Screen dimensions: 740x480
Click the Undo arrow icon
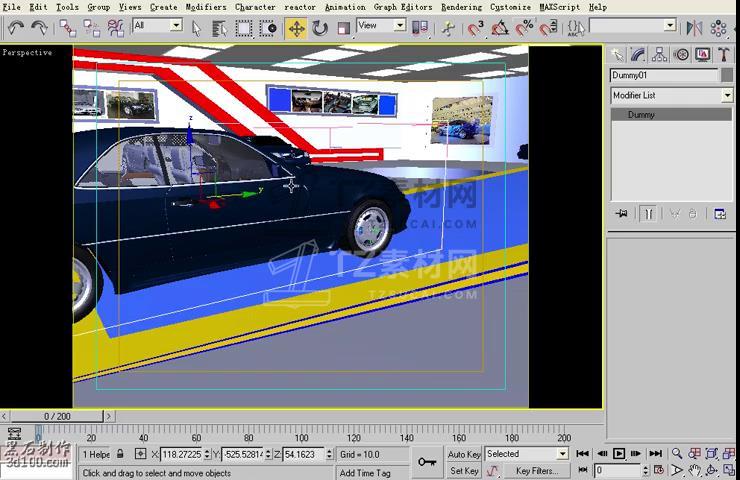point(14,28)
